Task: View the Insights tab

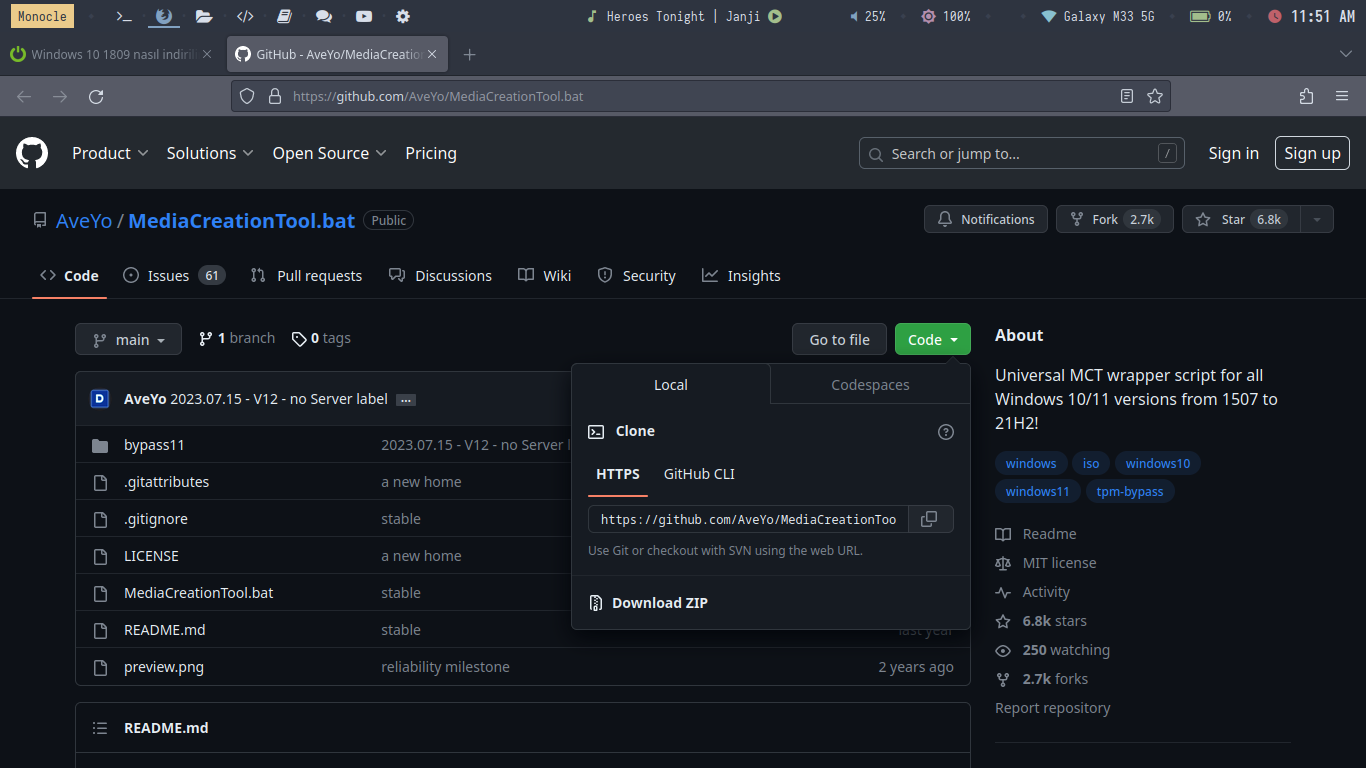Action: (x=741, y=276)
